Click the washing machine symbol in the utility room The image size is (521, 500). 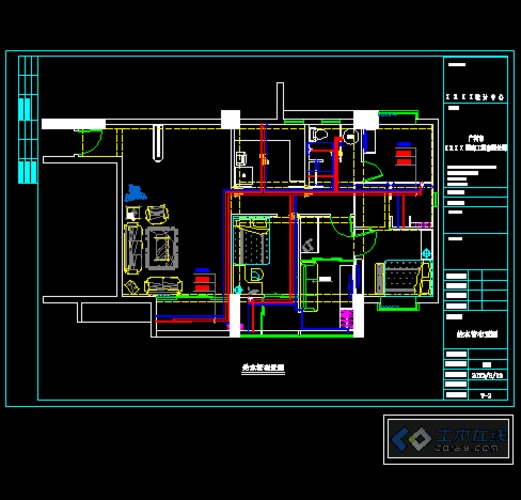[241, 159]
